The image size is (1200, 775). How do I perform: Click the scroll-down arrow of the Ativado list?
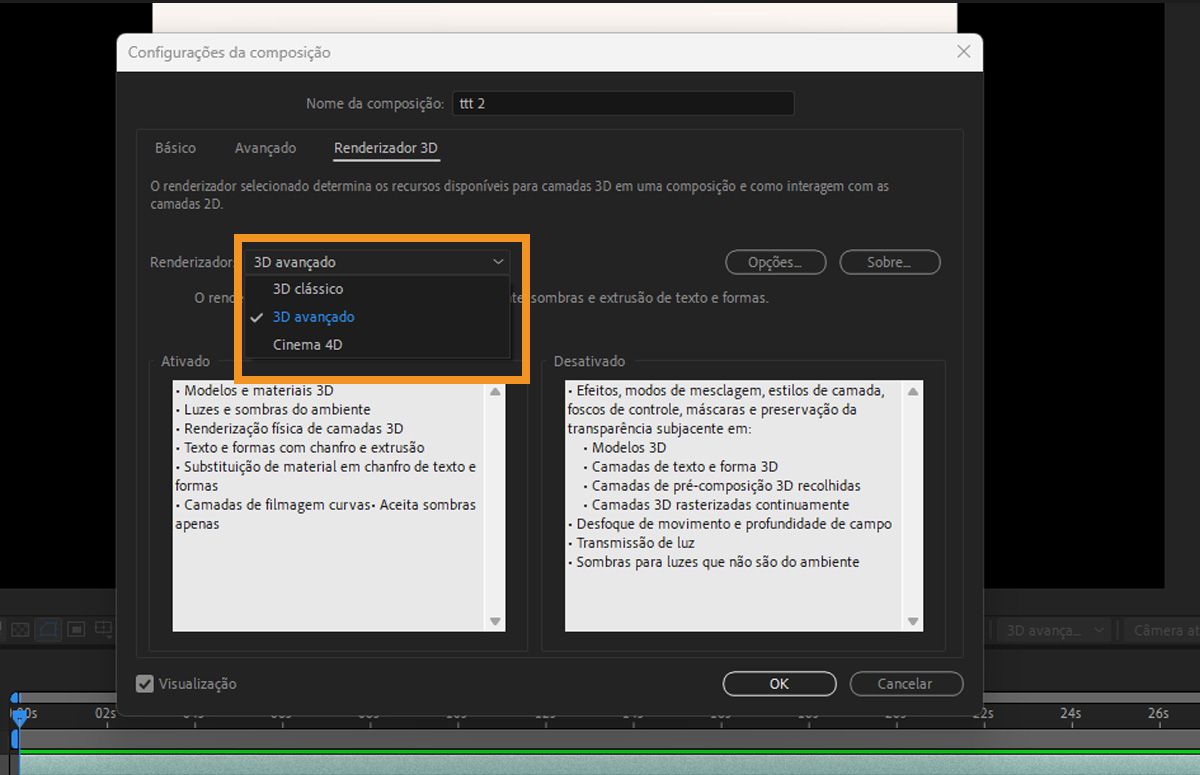(494, 621)
